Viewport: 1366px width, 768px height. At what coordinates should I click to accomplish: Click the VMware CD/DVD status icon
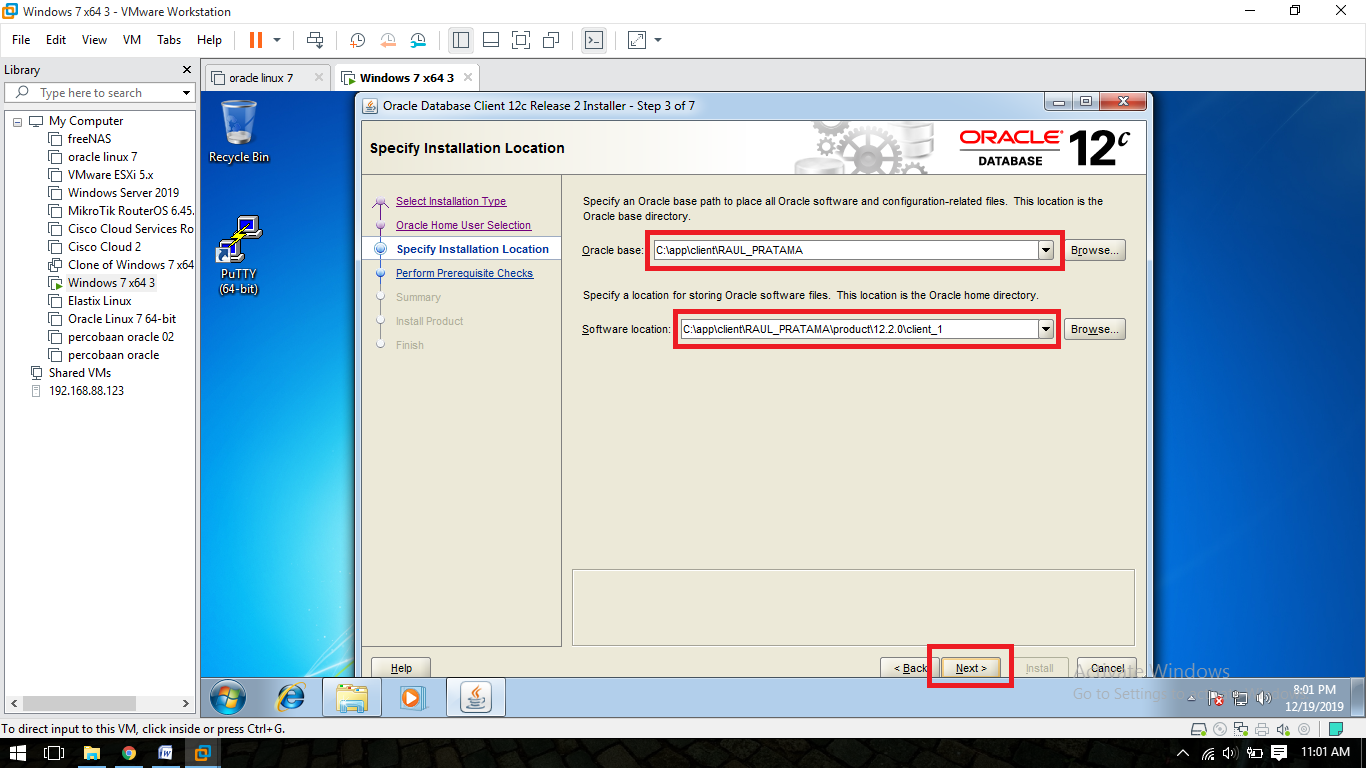point(1220,729)
